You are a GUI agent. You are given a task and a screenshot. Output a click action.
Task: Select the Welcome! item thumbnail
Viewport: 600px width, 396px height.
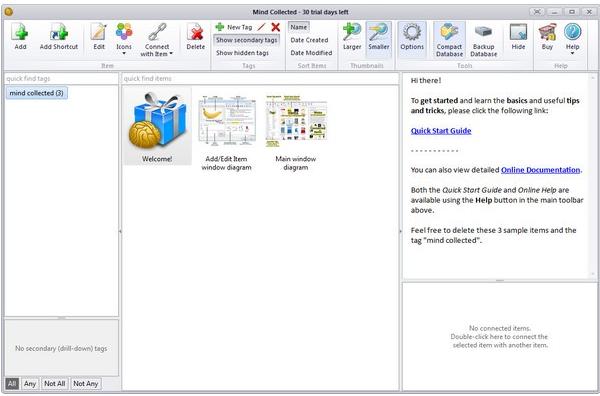(x=157, y=126)
